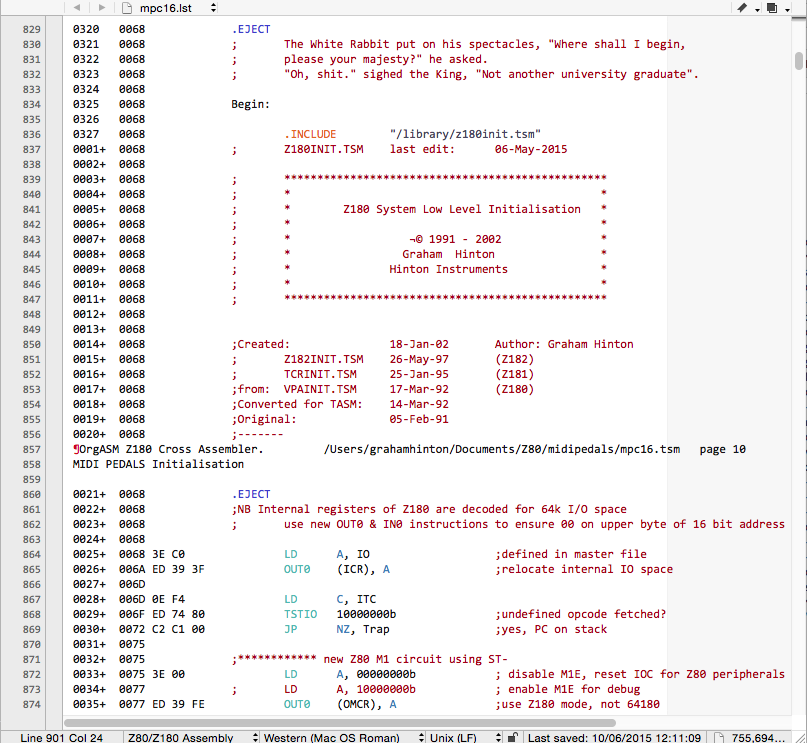Click the JP instruction on line 869
807x743 pixels.
coord(290,629)
